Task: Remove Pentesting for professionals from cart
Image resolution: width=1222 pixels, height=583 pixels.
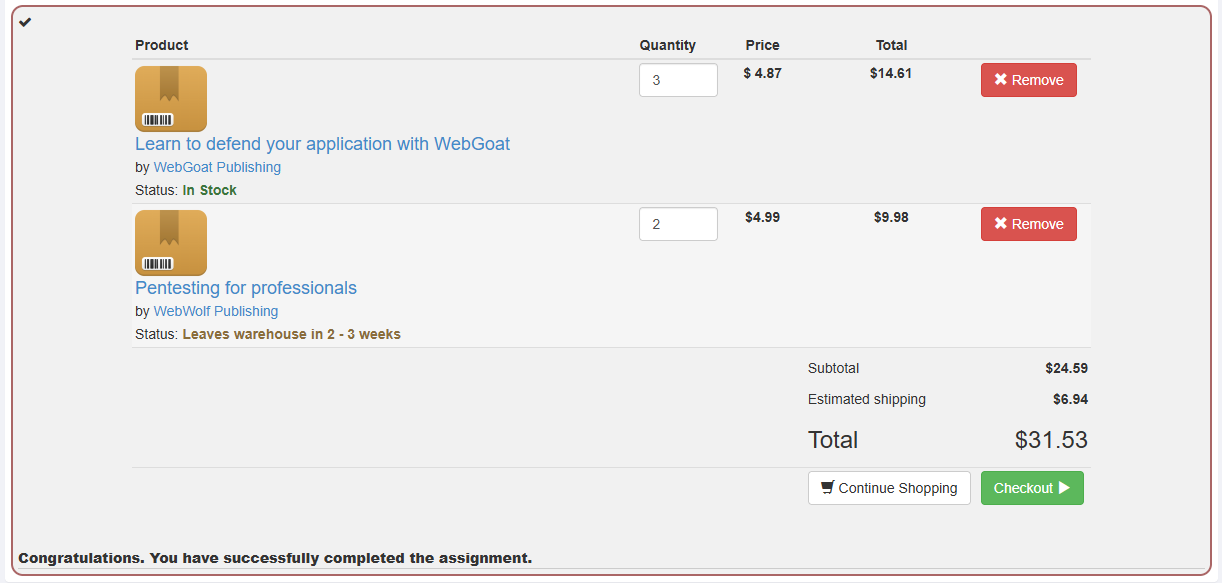Action: click(x=1029, y=224)
